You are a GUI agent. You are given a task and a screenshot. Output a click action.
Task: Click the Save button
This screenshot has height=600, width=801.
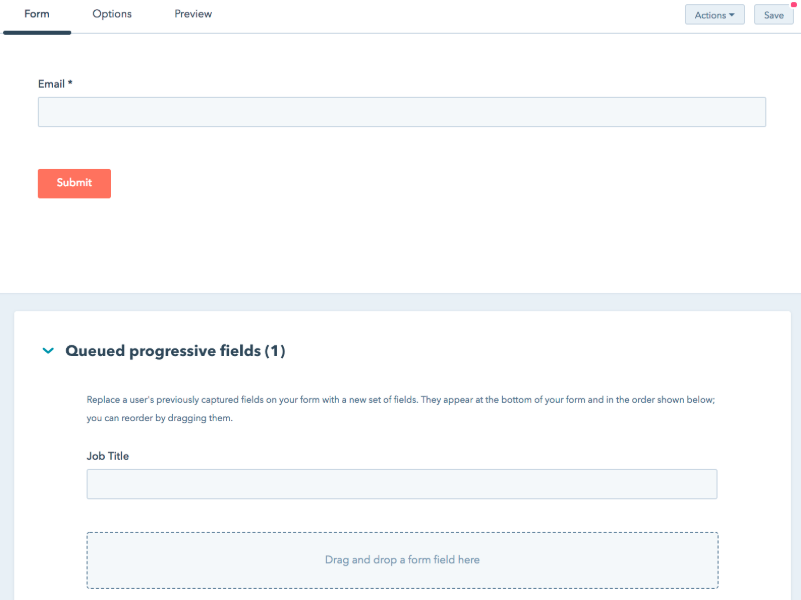pyautogui.click(x=773, y=15)
